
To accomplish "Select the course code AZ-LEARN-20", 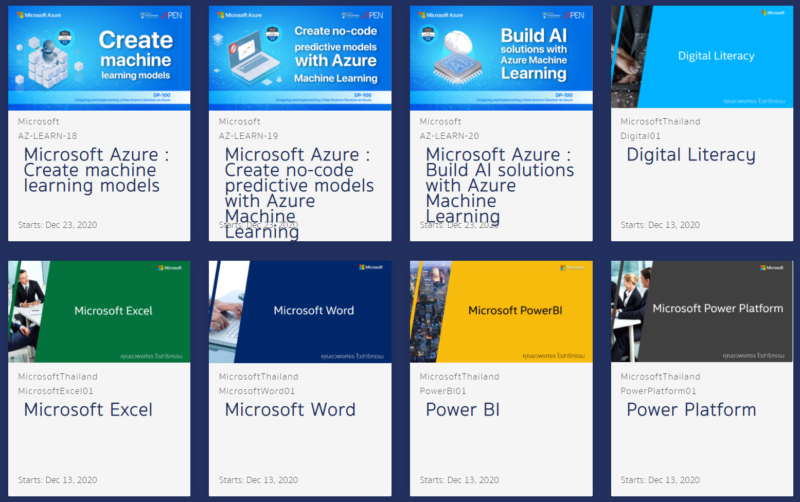I will coord(449,136).
